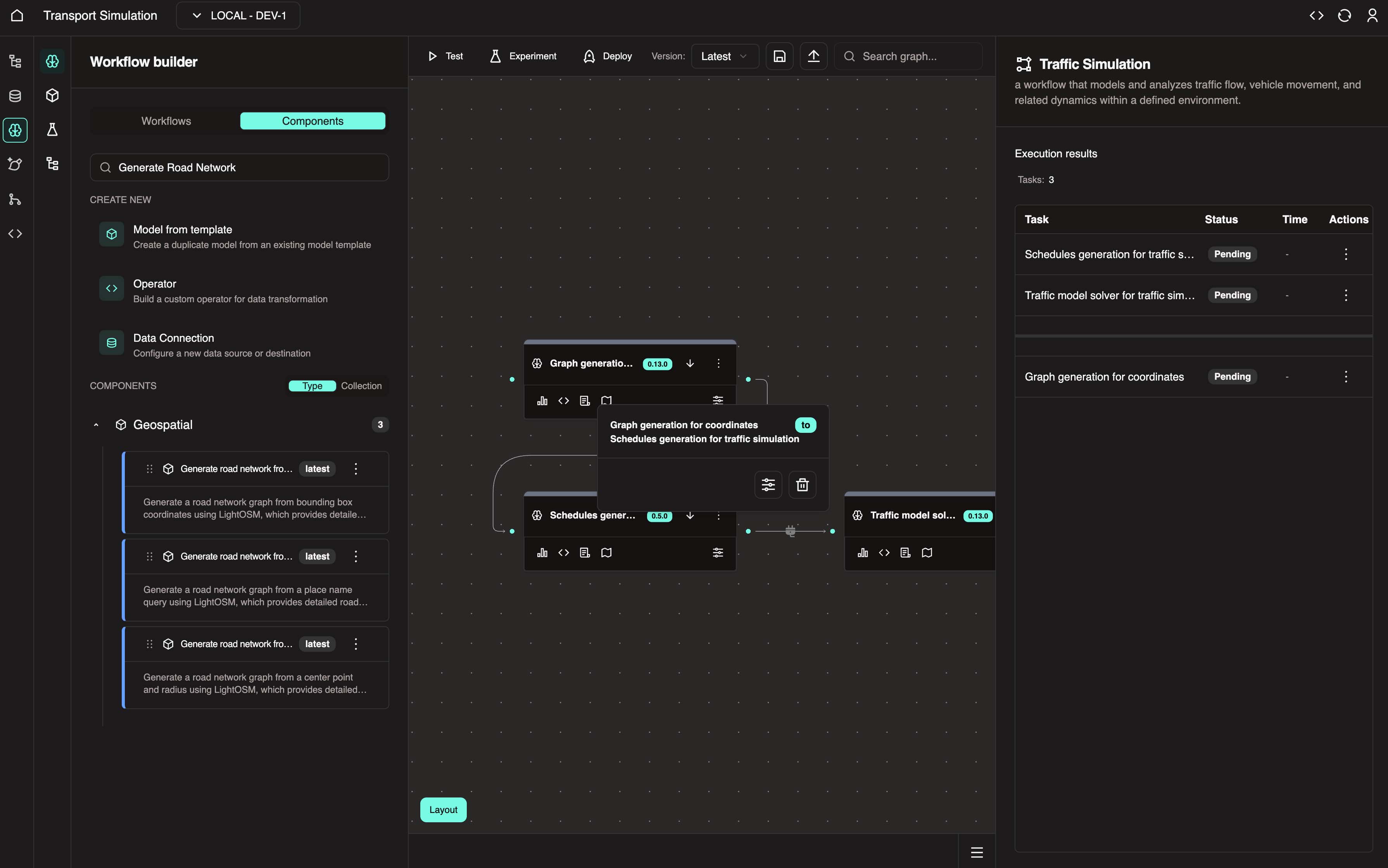The image size is (1388, 868).
Task: Open logs icon on Schedules generation node
Action: [585, 552]
